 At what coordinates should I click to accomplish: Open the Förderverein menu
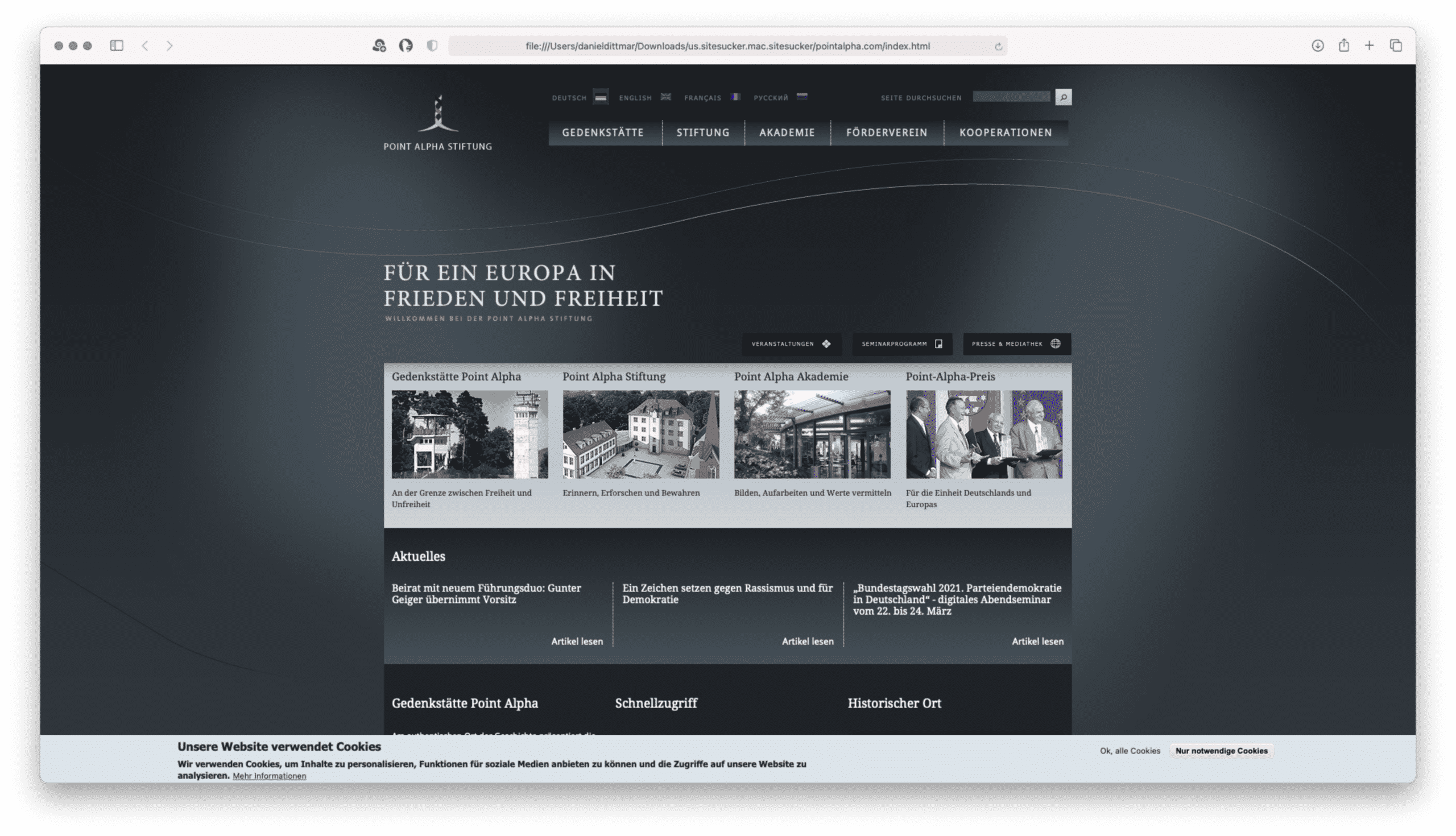pyautogui.click(x=887, y=133)
